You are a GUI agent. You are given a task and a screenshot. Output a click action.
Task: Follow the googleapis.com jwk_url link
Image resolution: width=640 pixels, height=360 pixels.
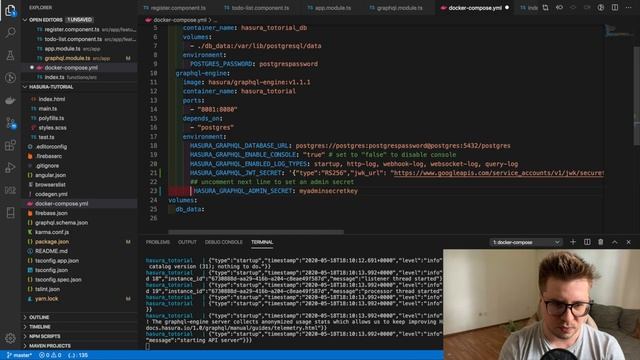(x=498, y=173)
